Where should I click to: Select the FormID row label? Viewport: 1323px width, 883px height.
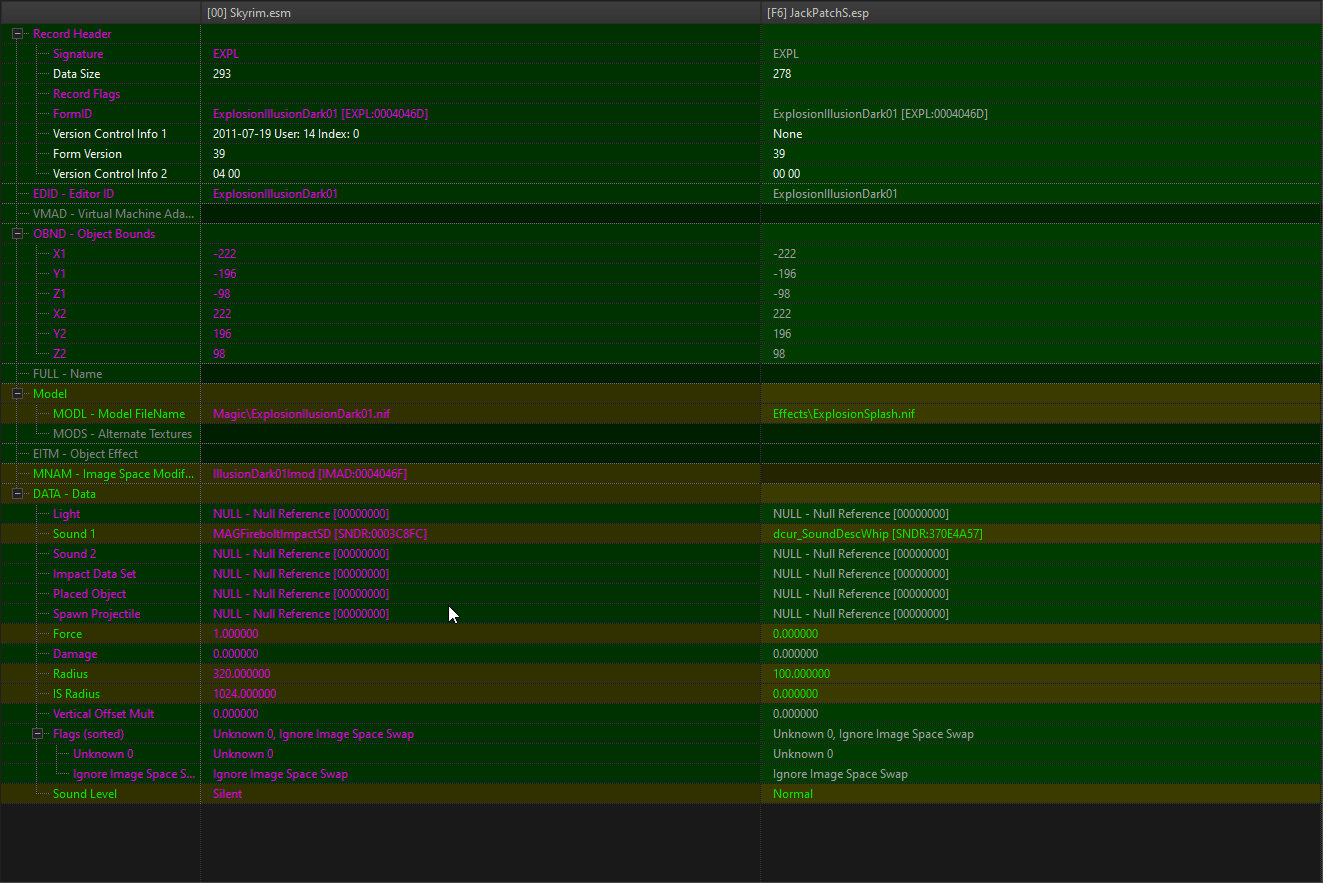tap(72, 114)
